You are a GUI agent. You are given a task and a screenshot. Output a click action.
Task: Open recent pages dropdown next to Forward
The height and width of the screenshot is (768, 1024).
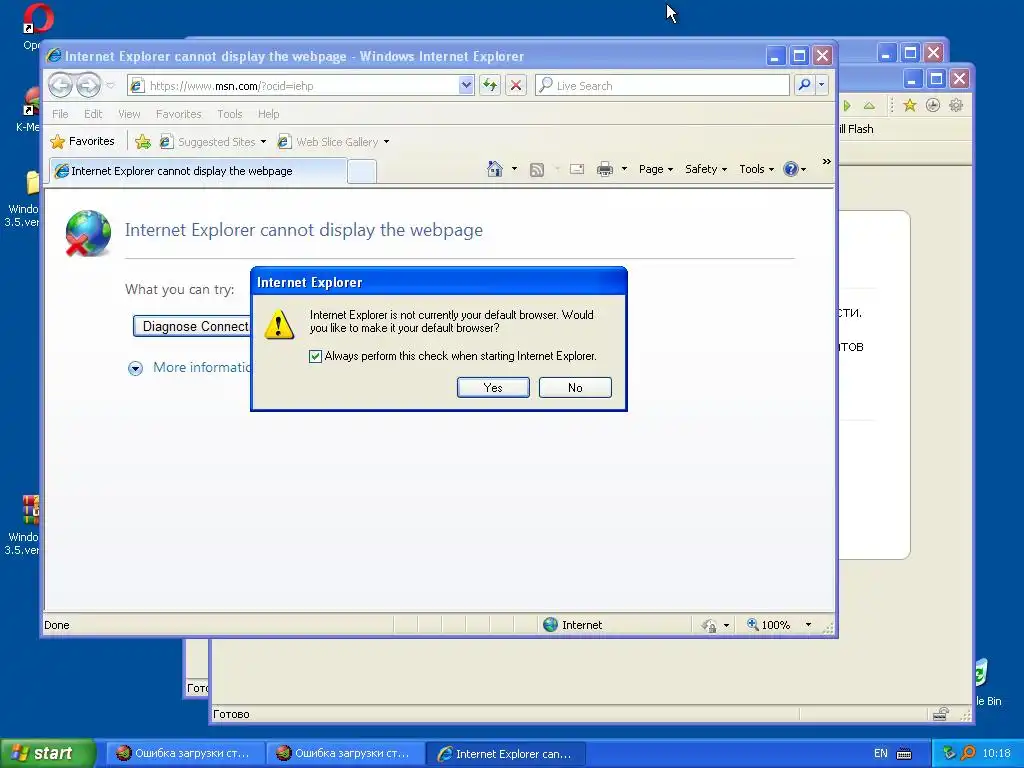tap(110, 86)
